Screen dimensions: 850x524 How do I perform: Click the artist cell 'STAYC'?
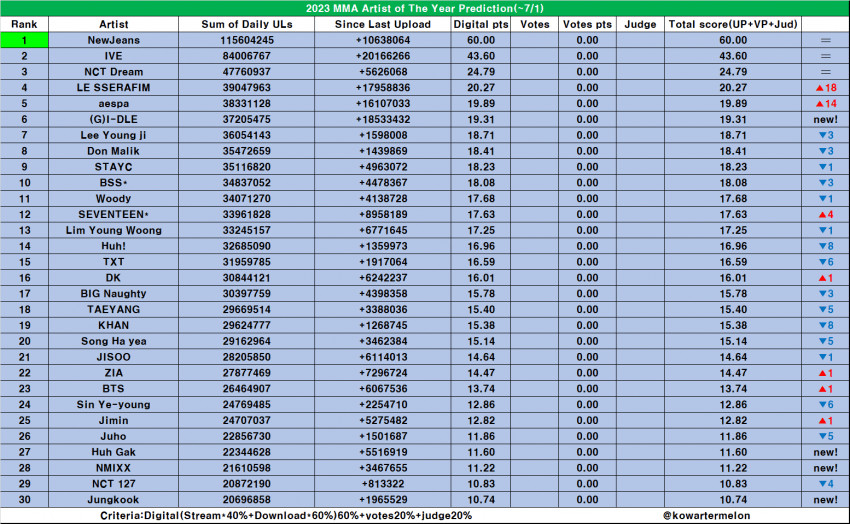(x=113, y=167)
